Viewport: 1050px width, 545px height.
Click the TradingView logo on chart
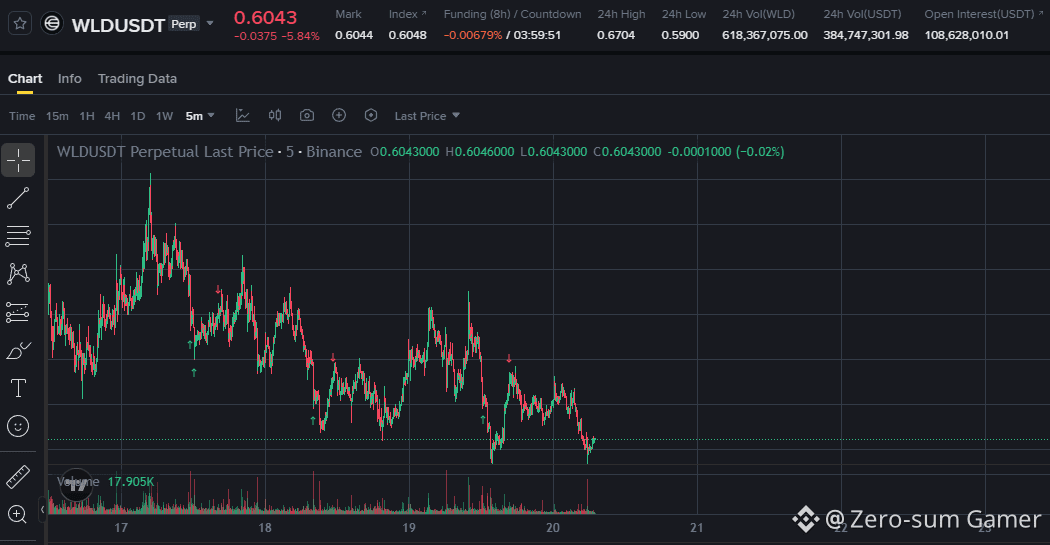(x=76, y=485)
